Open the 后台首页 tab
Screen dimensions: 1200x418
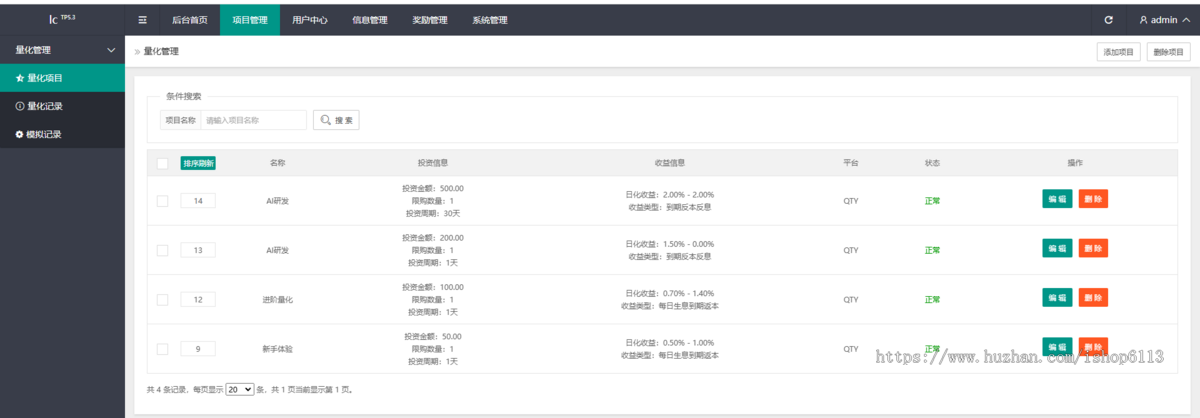pyautogui.click(x=190, y=20)
